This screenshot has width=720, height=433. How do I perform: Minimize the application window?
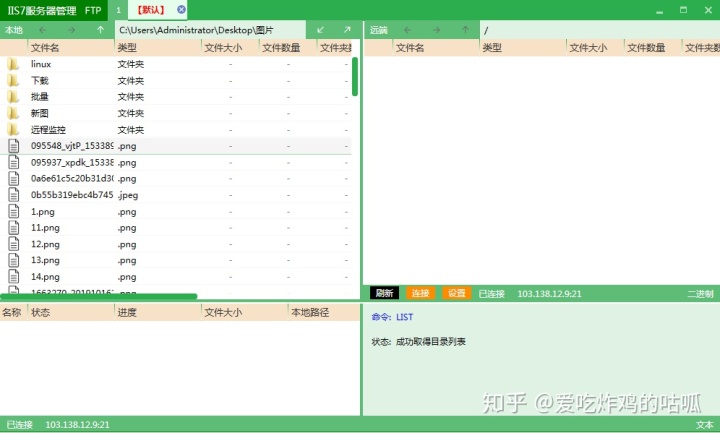(x=659, y=10)
